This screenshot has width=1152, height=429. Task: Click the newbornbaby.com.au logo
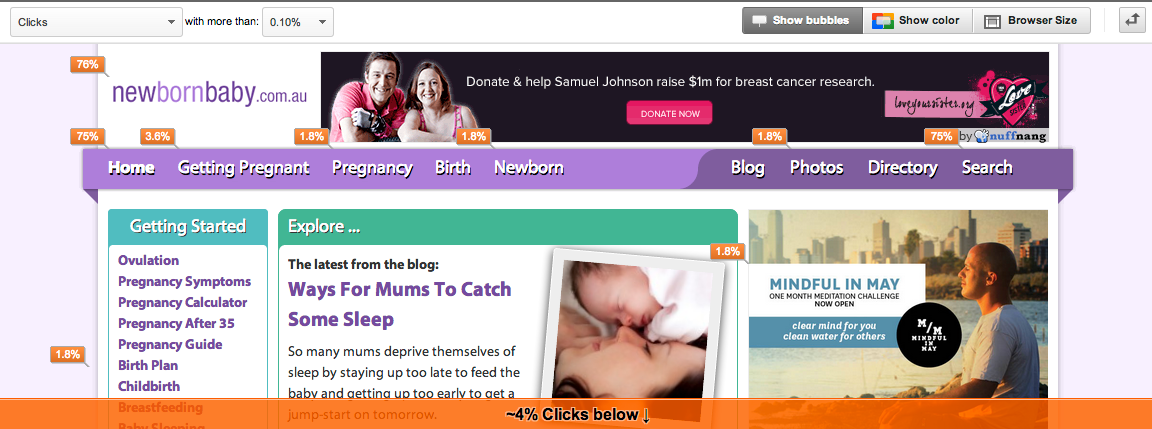coord(209,94)
